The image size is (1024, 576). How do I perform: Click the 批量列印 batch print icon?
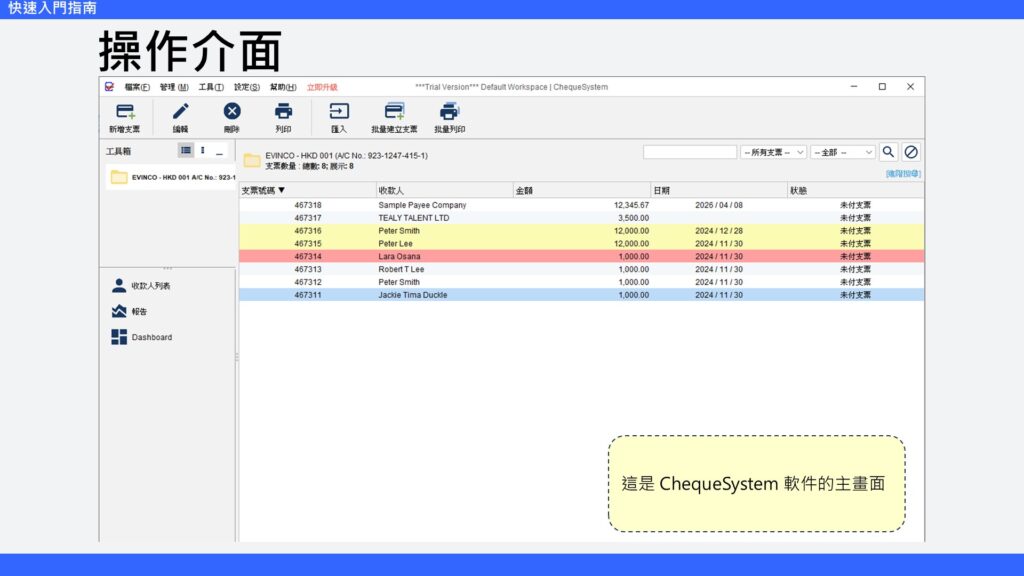(449, 112)
